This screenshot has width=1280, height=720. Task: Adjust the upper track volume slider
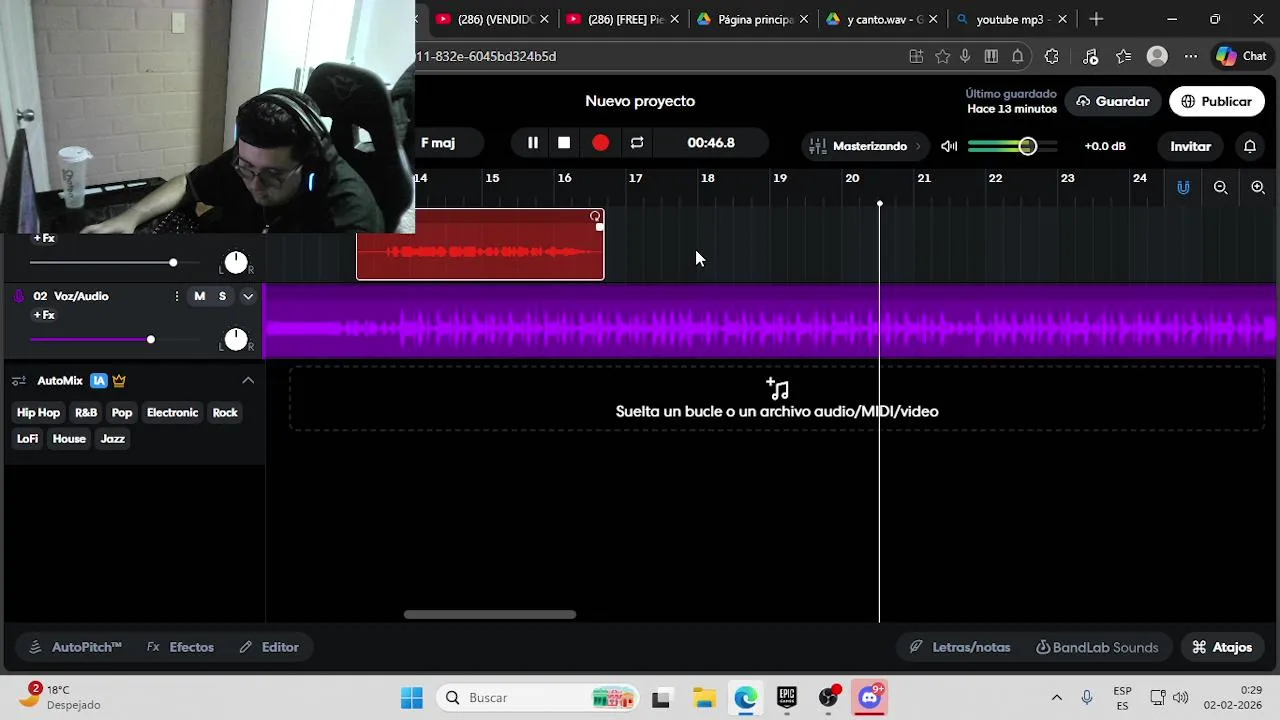[173, 263]
